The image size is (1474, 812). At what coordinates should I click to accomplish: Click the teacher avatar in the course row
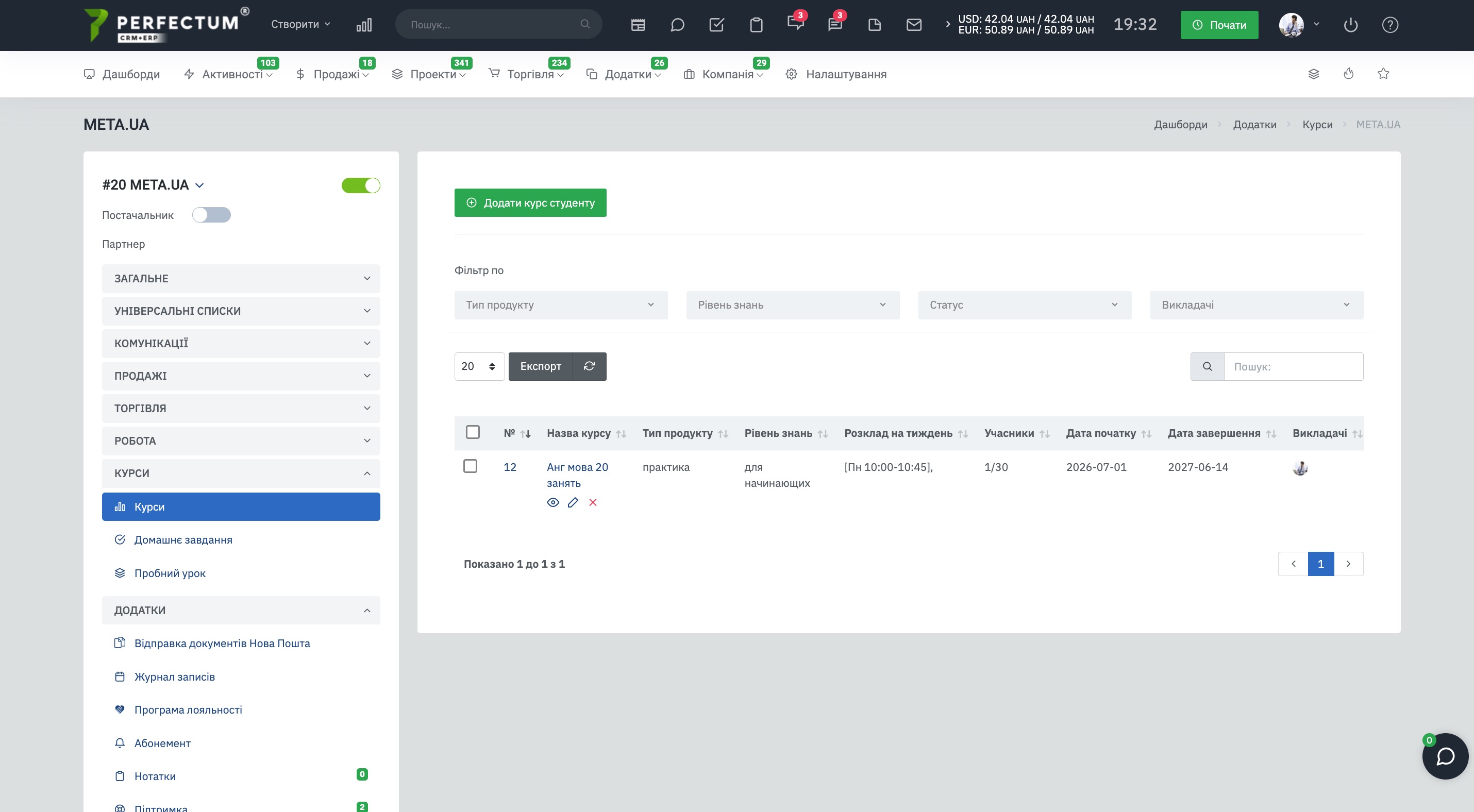[1300, 468]
